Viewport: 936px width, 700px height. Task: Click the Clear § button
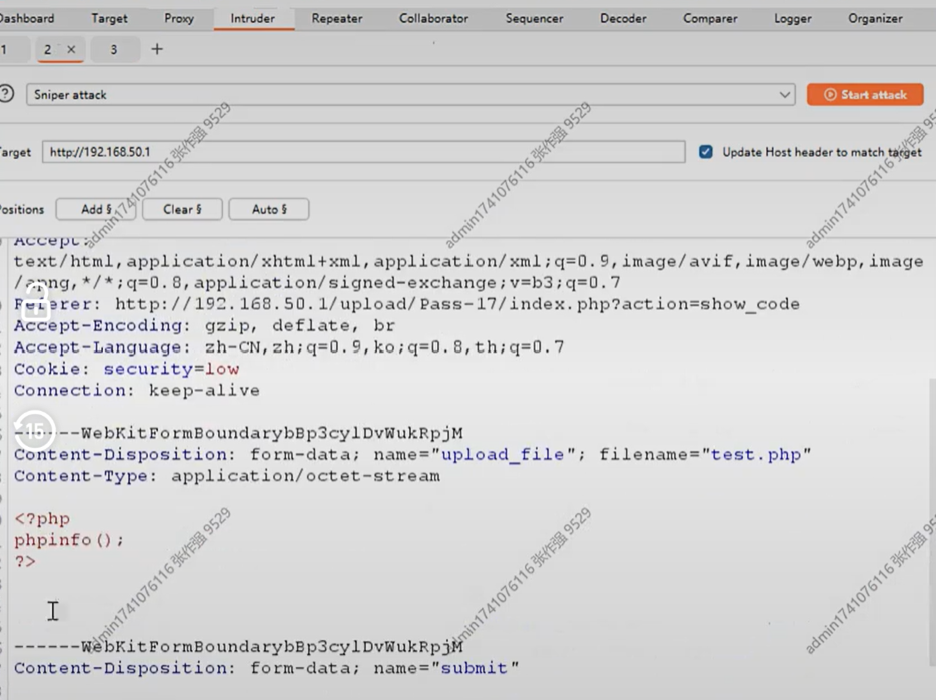(182, 209)
